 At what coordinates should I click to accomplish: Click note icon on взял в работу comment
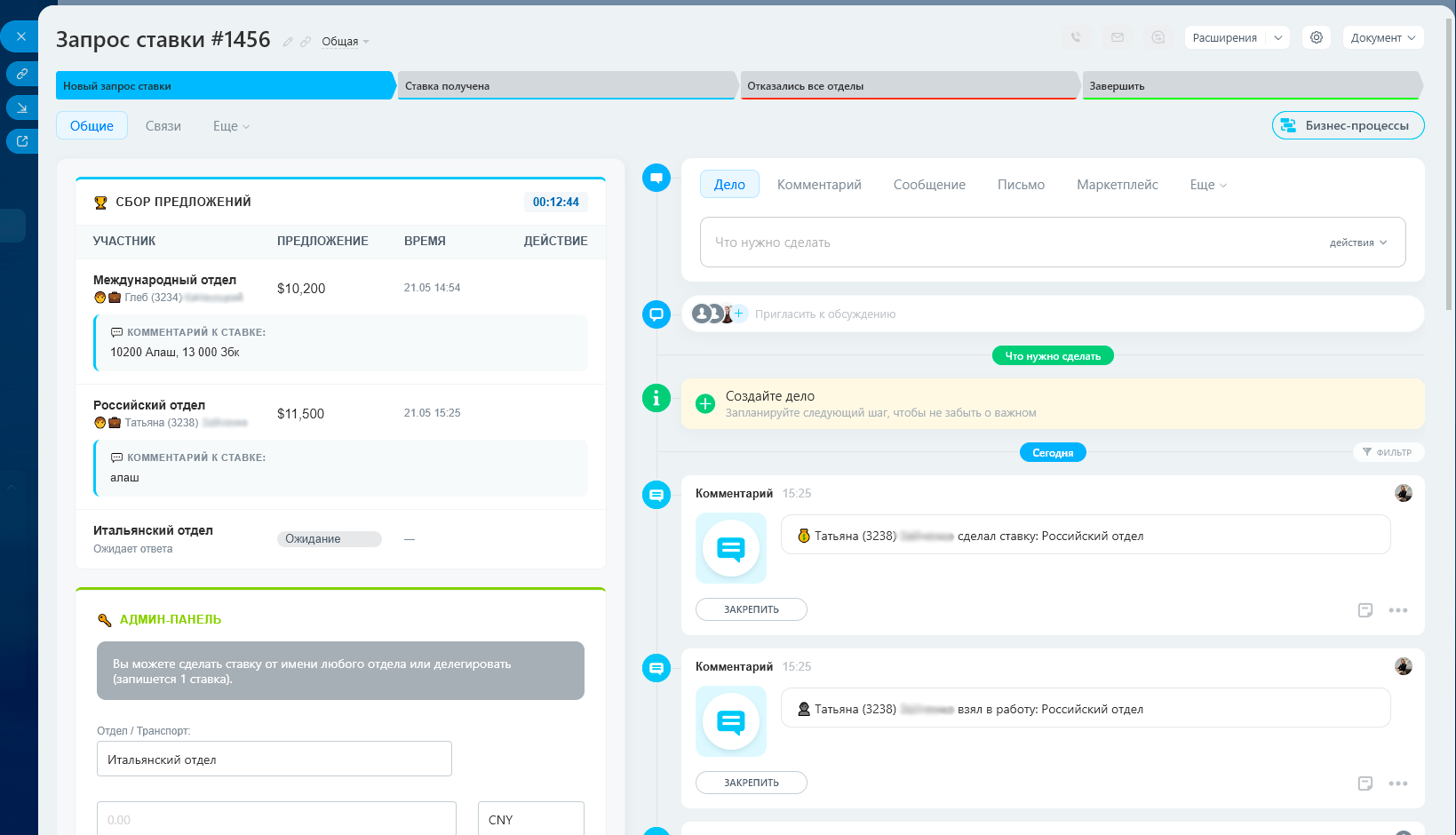point(1365,783)
